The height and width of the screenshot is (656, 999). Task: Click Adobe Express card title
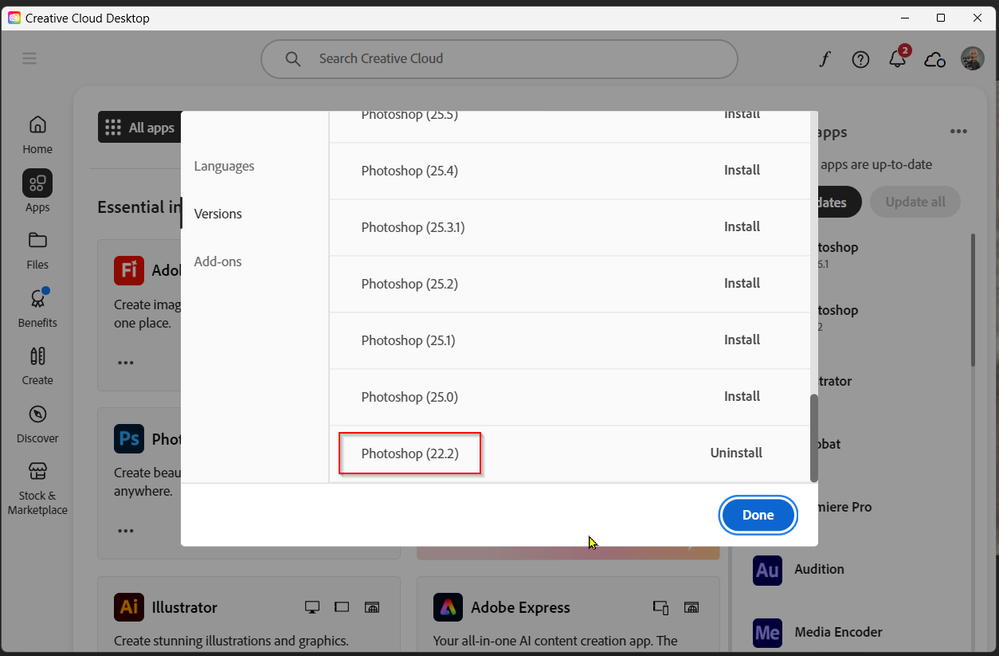tap(521, 608)
